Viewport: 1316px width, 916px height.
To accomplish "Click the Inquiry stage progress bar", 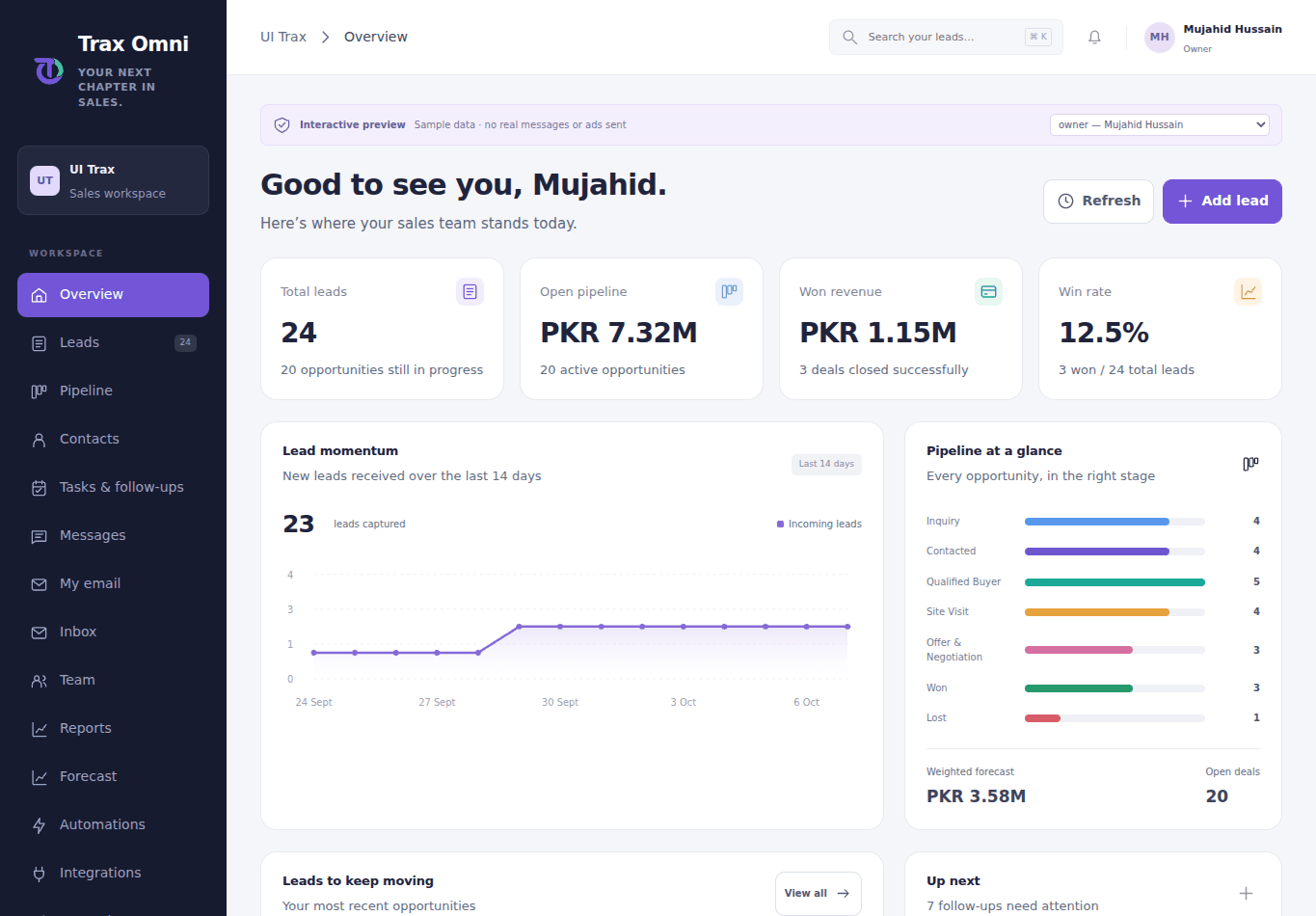I will pyautogui.click(x=1115, y=522).
